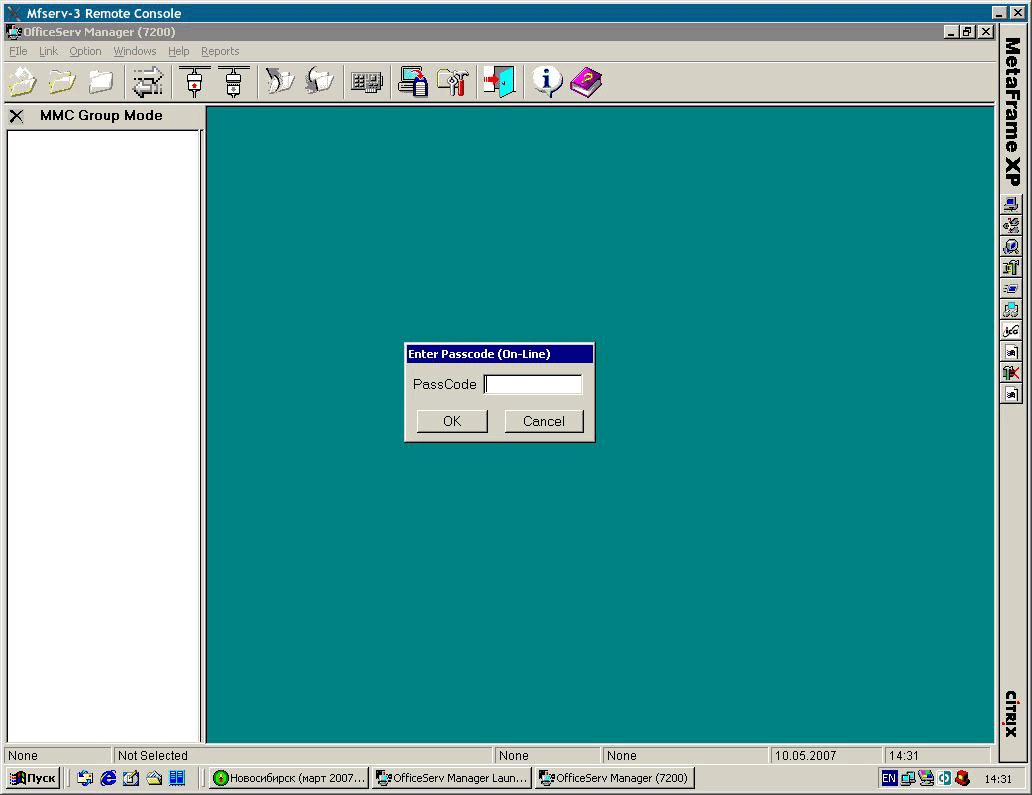Click the 10.05.2007 date in status bar
1032x795 pixels.
coord(805,756)
